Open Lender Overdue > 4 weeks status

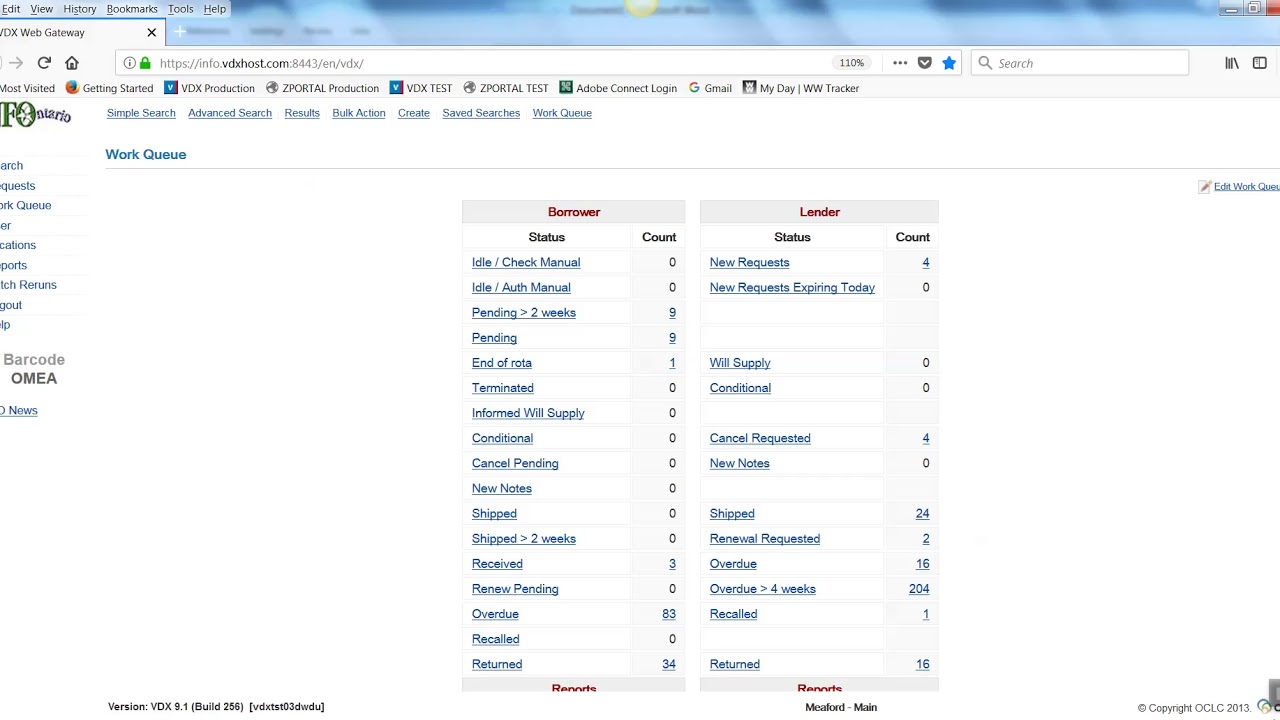click(763, 589)
